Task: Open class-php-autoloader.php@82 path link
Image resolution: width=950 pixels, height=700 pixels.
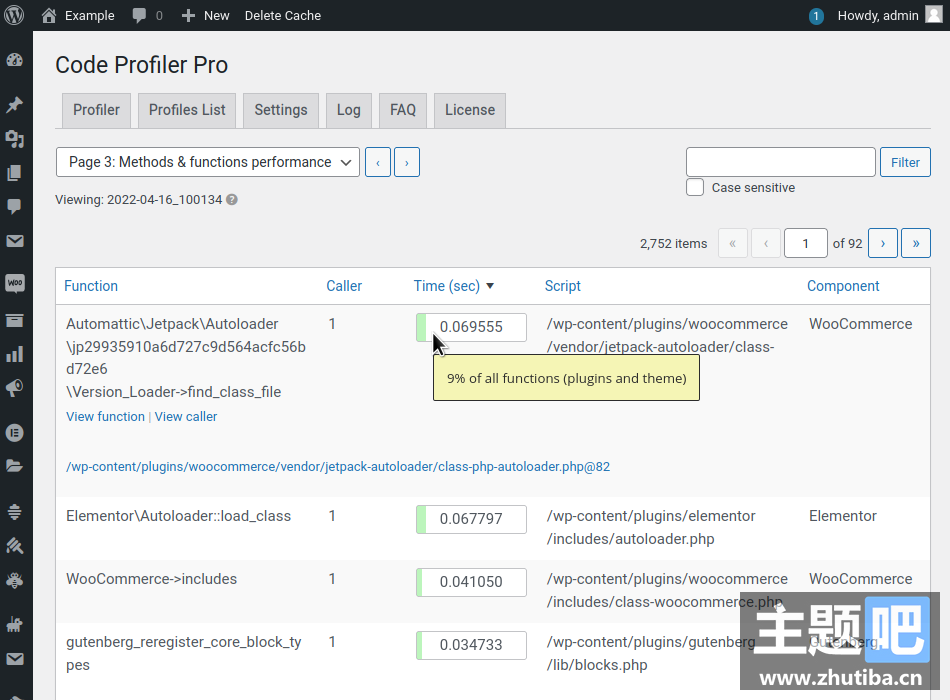Action: (x=338, y=467)
